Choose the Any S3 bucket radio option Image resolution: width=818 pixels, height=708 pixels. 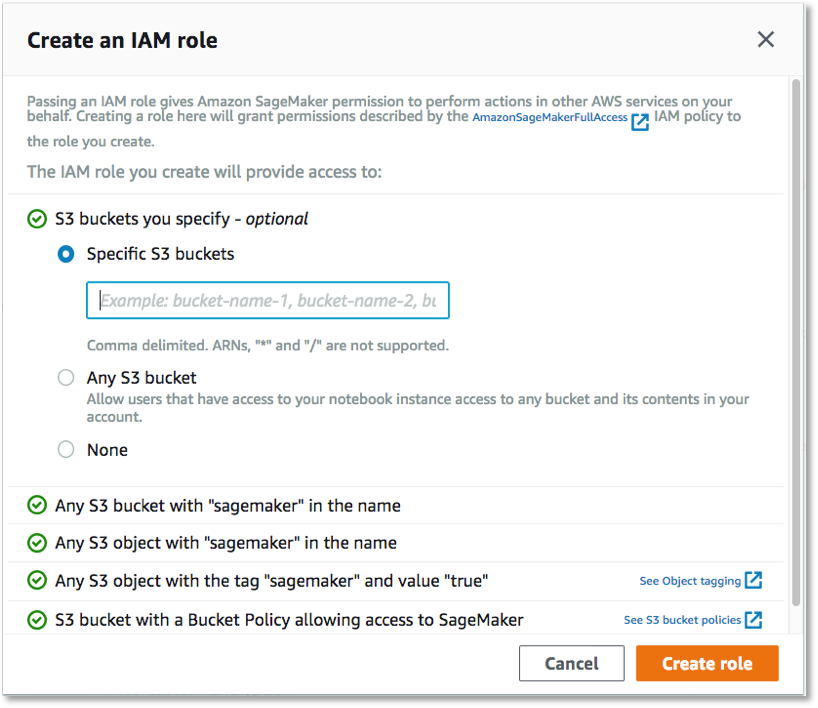click(66, 377)
